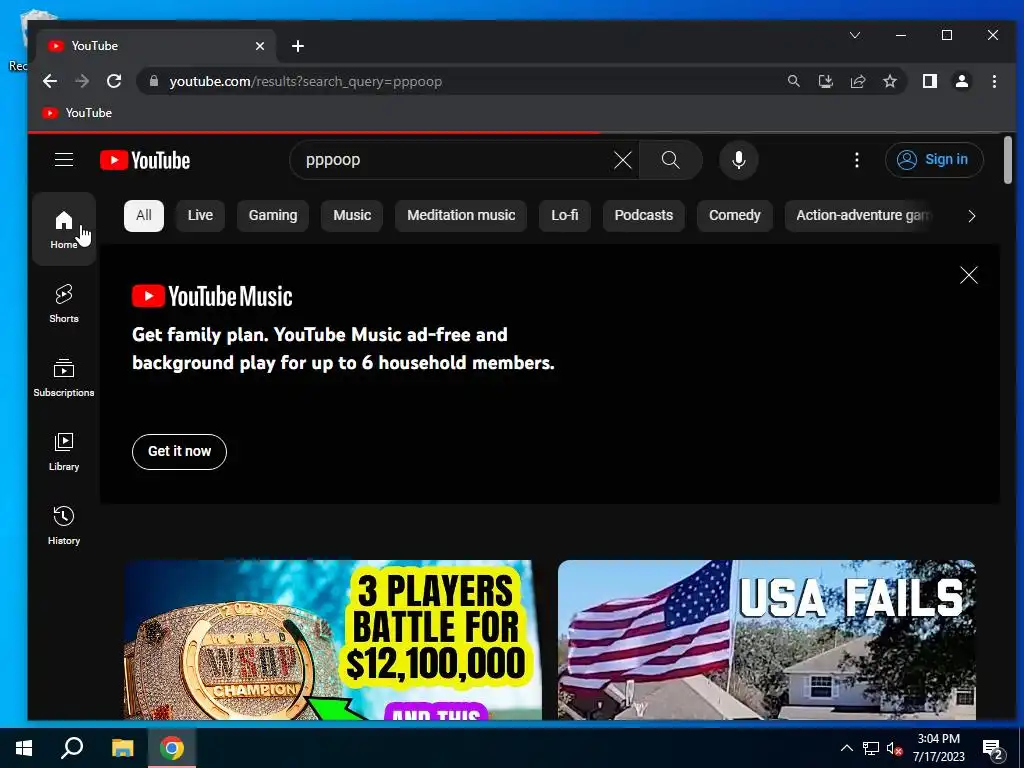Click the Chrome taskbar icon

pyautogui.click(x=172, y=748)
